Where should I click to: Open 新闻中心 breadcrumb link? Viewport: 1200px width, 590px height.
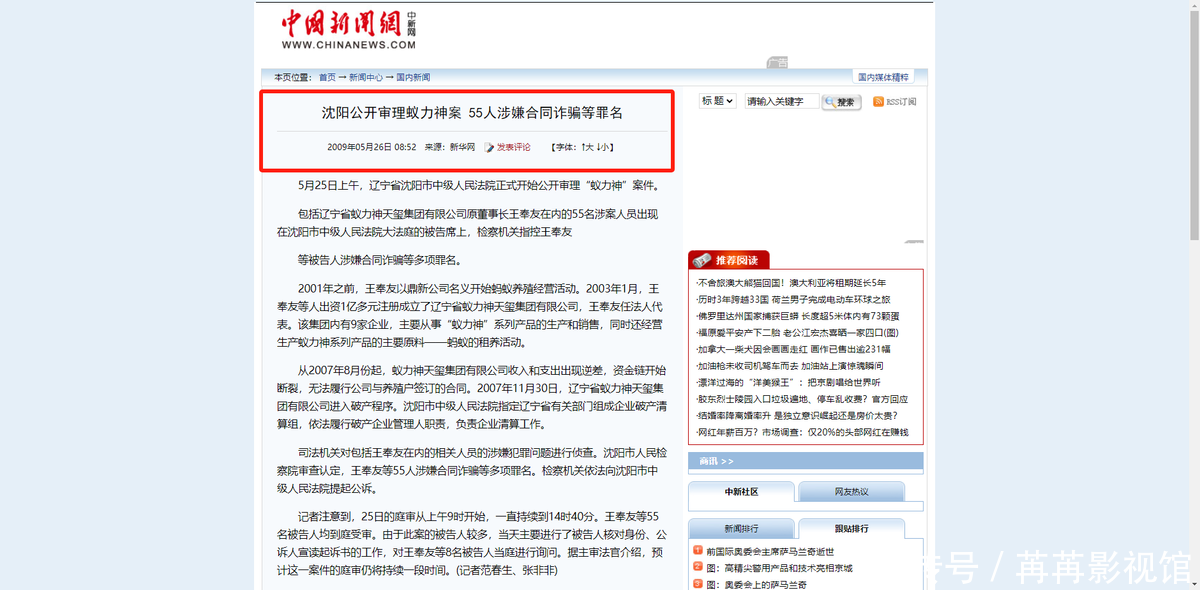pyautogui.click(x=365, y=77)
